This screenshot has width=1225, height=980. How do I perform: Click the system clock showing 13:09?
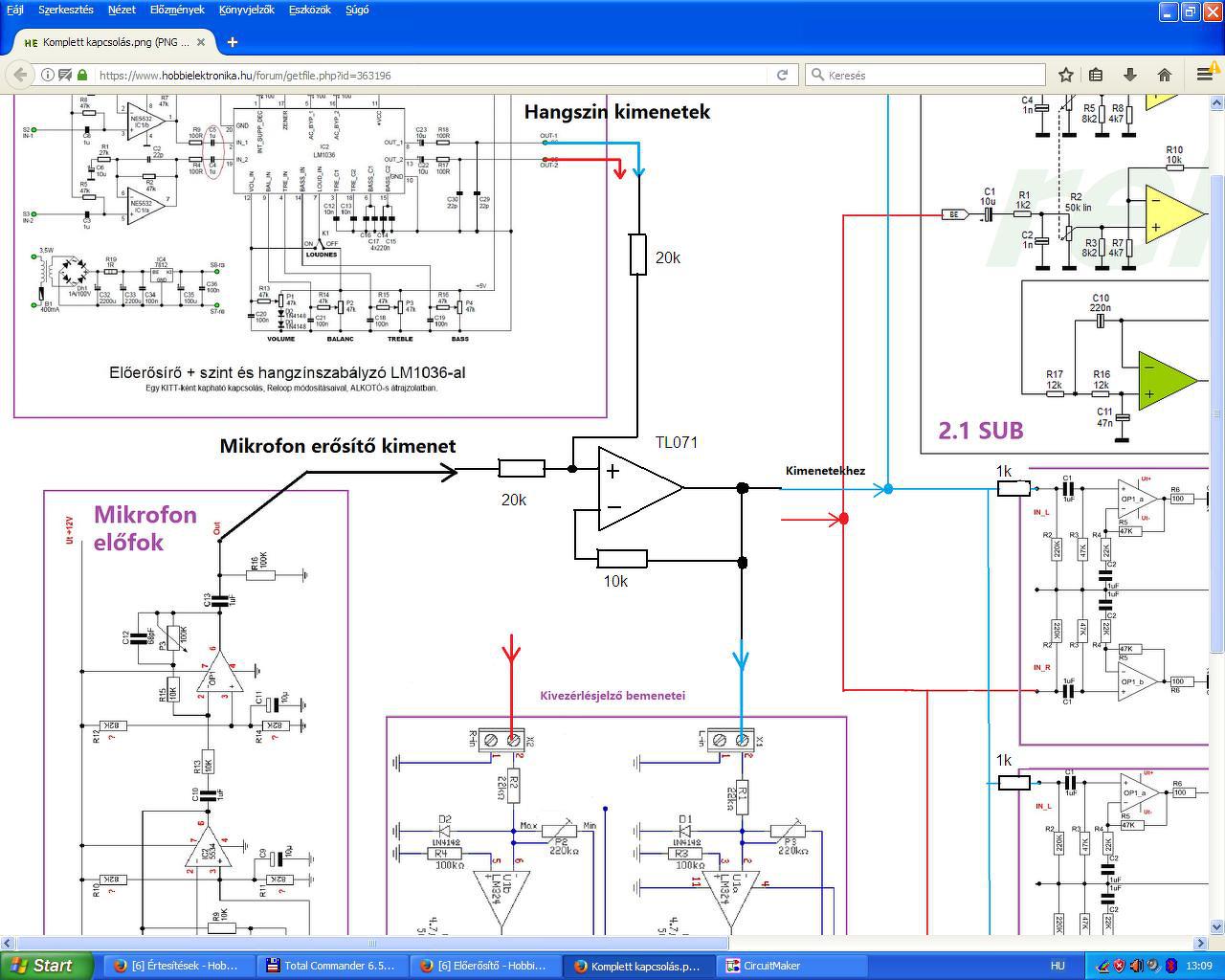pos(1199,966)
